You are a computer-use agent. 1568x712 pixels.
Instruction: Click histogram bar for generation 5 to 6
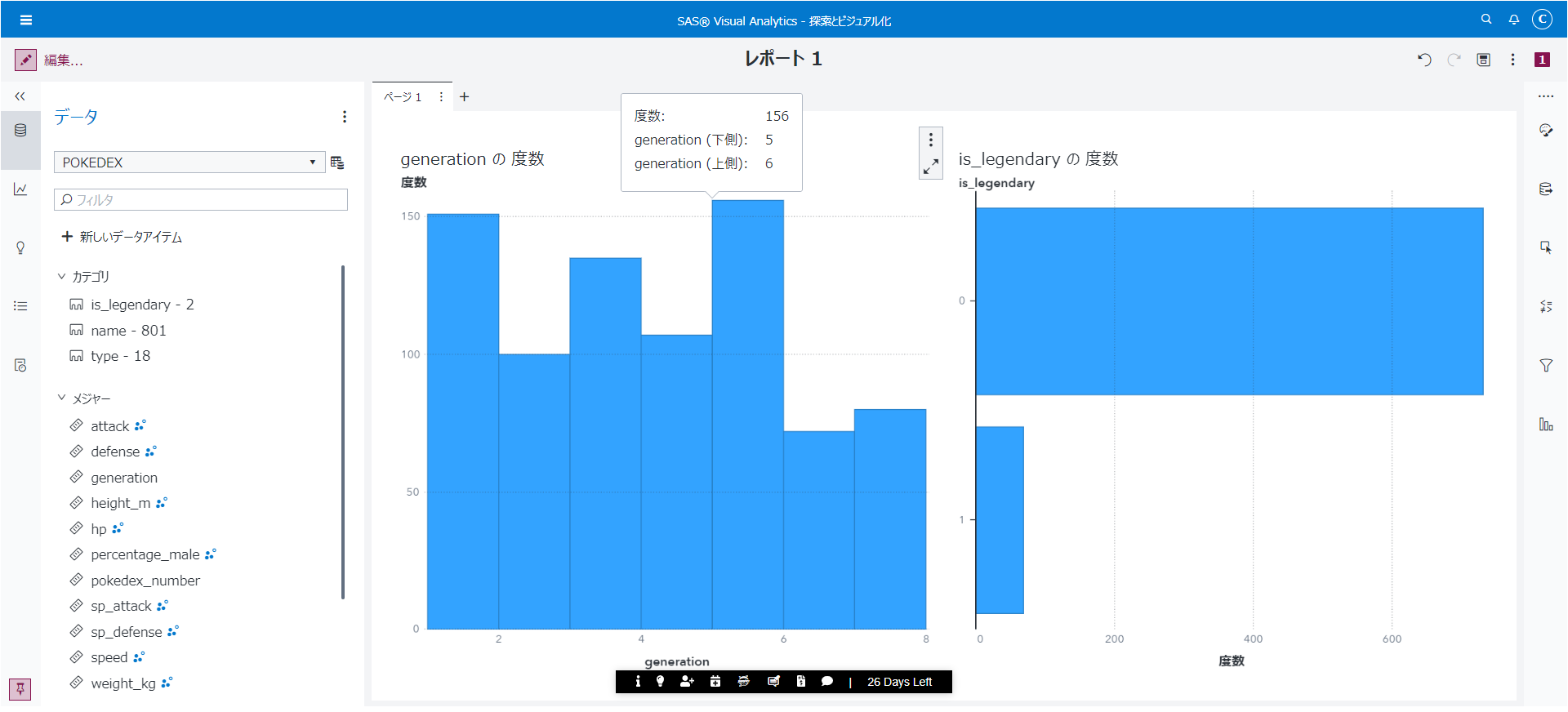click(x=748, y=415)
